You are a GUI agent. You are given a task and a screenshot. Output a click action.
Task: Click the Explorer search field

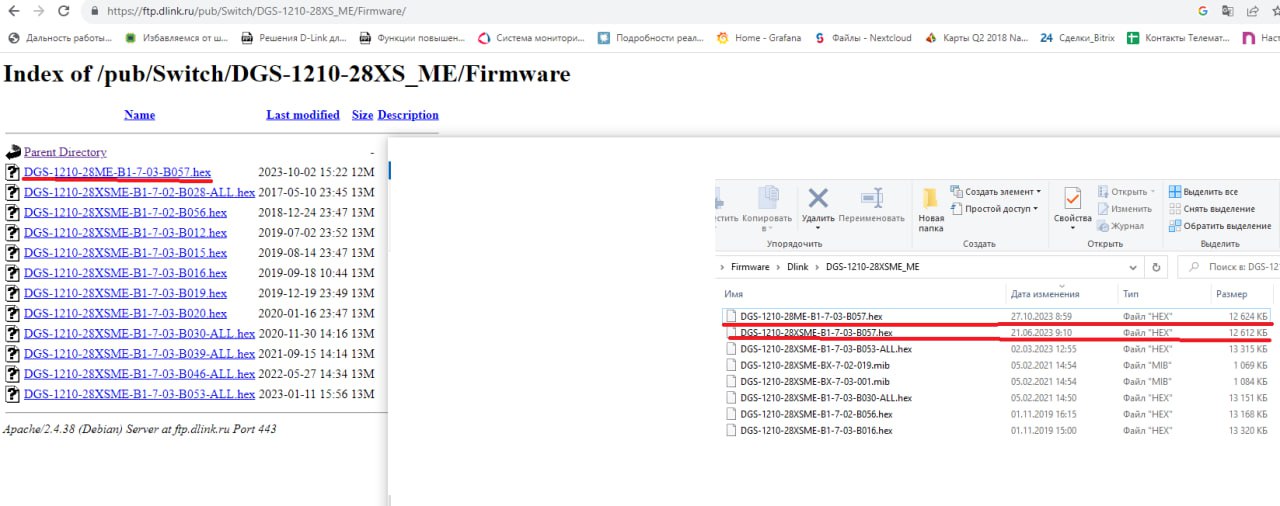point(1228,267)
